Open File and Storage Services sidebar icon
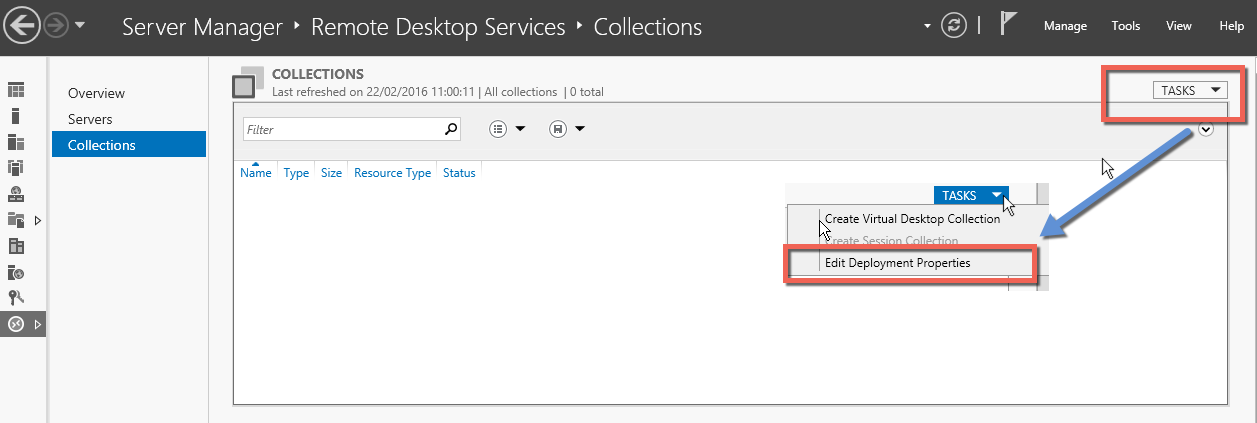1257x423 pixels. coord(16,220)
